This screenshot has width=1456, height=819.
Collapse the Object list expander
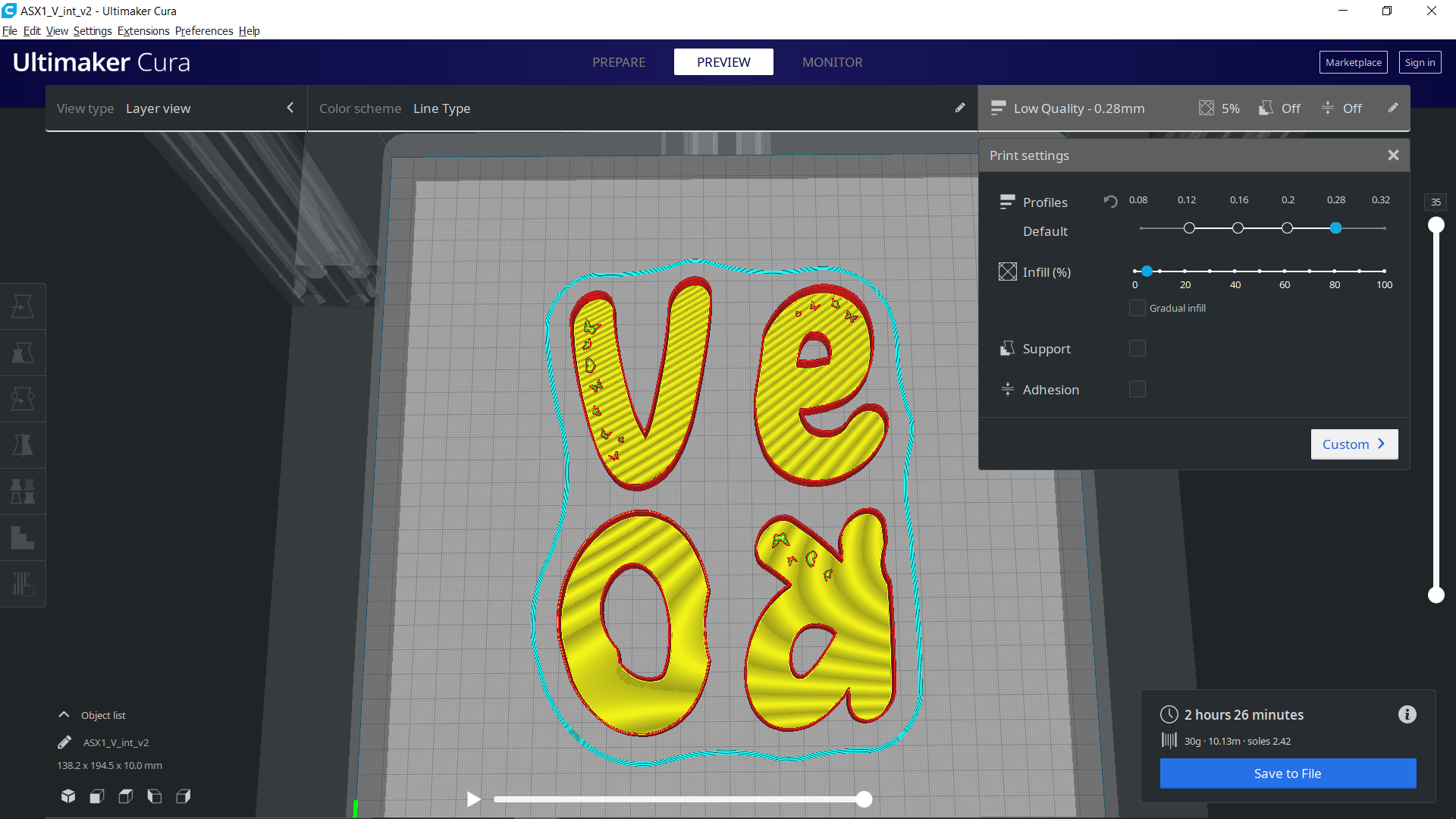64,715
